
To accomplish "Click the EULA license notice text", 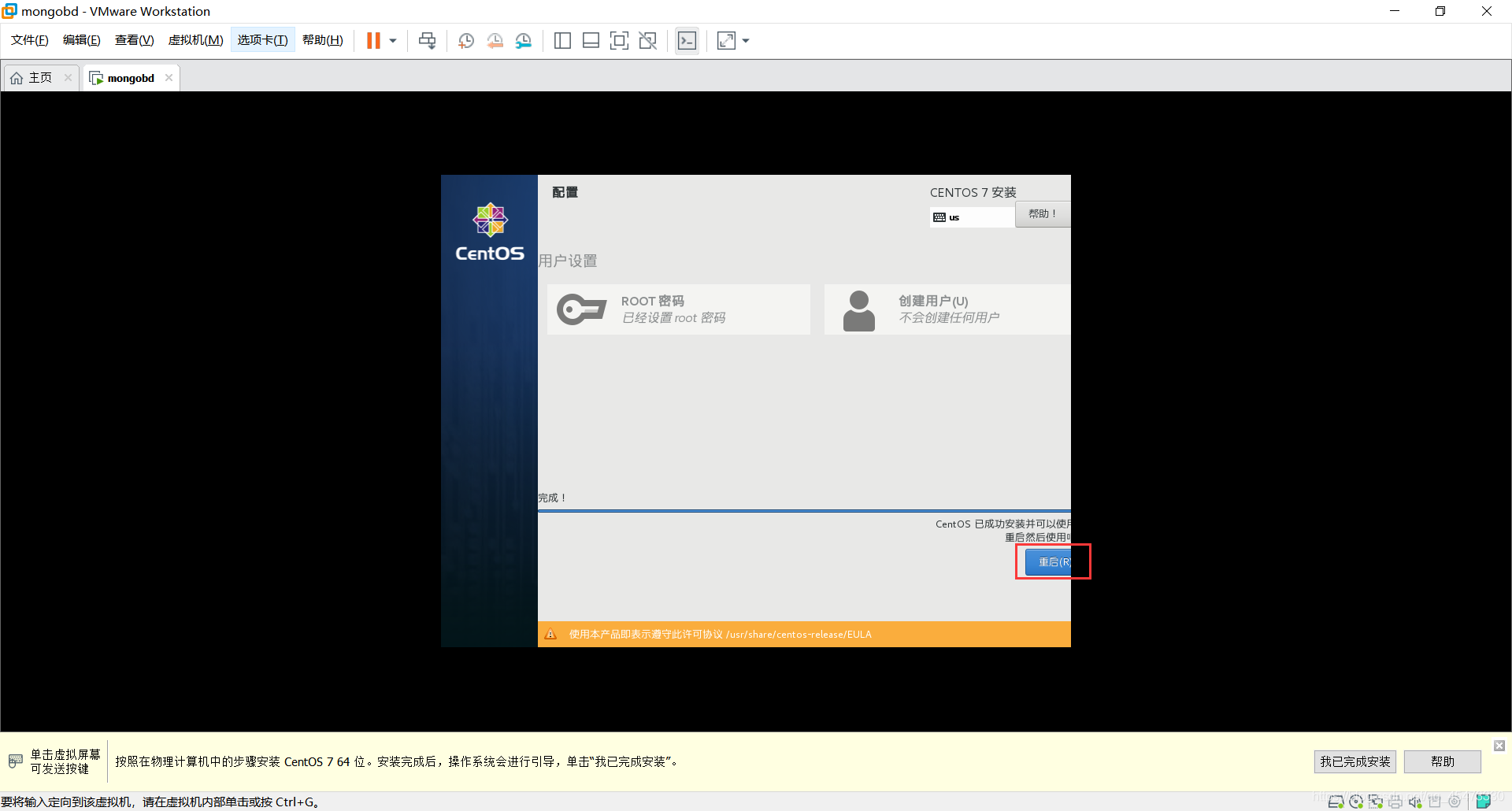I will (x=720, y=635).
